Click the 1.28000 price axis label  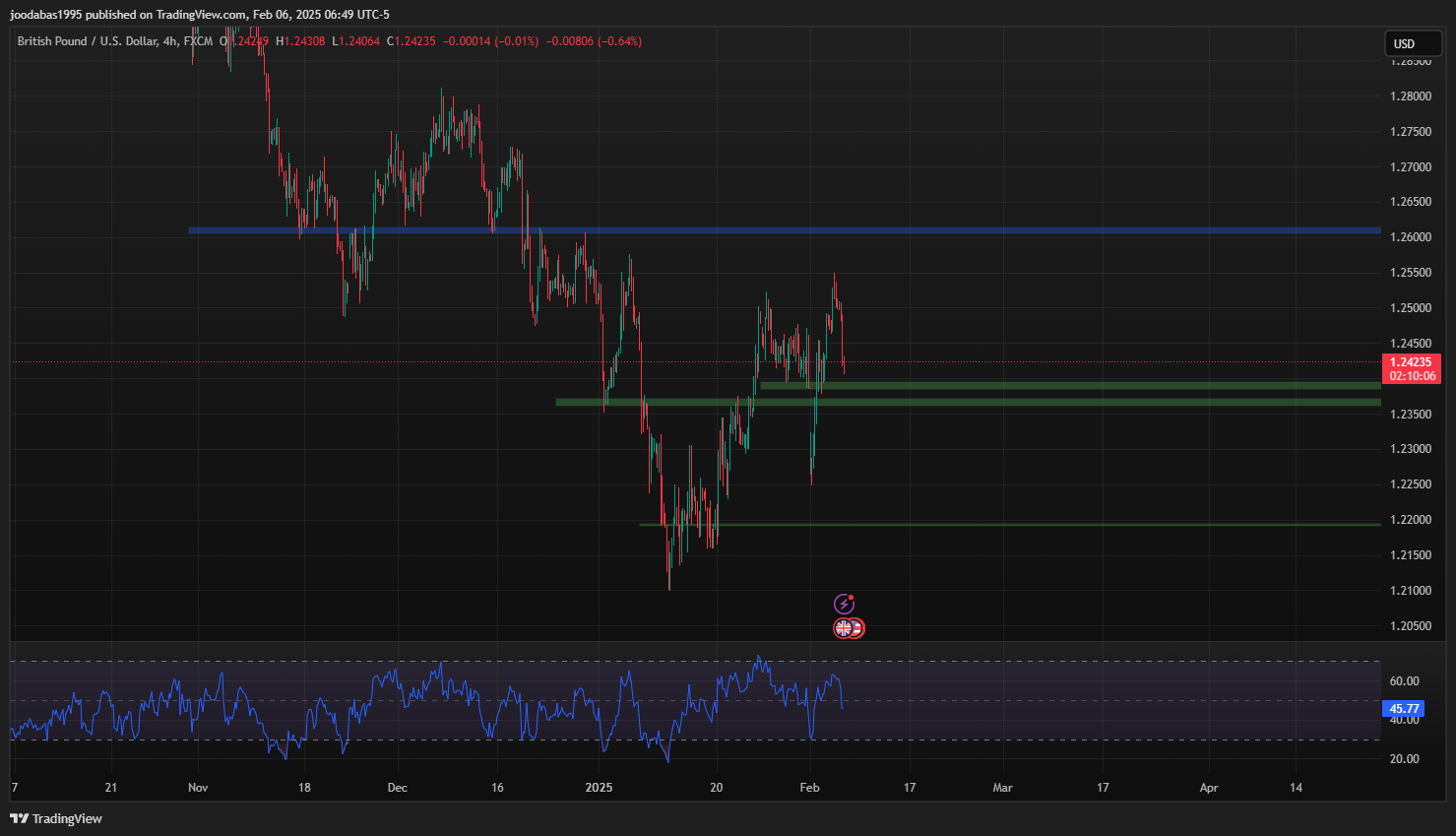coord(1410,96)
